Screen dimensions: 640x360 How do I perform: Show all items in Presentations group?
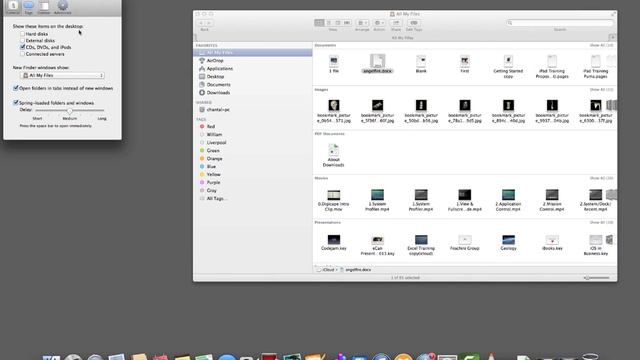(601, 222)
